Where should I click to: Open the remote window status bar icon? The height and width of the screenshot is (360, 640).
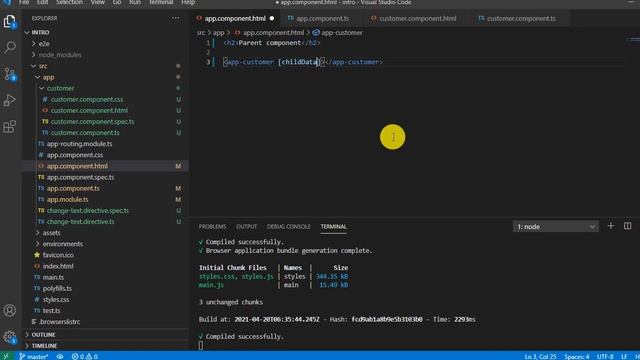pyautogui.click(x=6, y=356)
